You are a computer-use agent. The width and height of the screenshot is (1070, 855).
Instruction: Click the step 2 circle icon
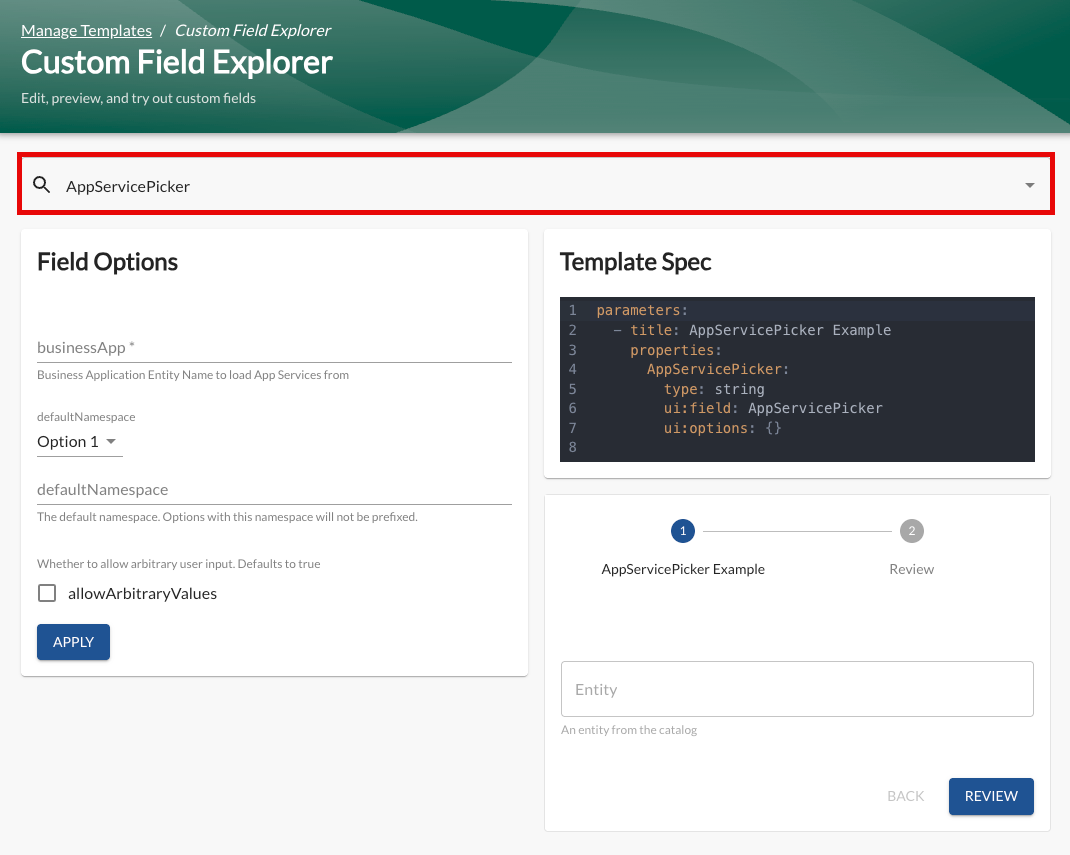point(911,531)
